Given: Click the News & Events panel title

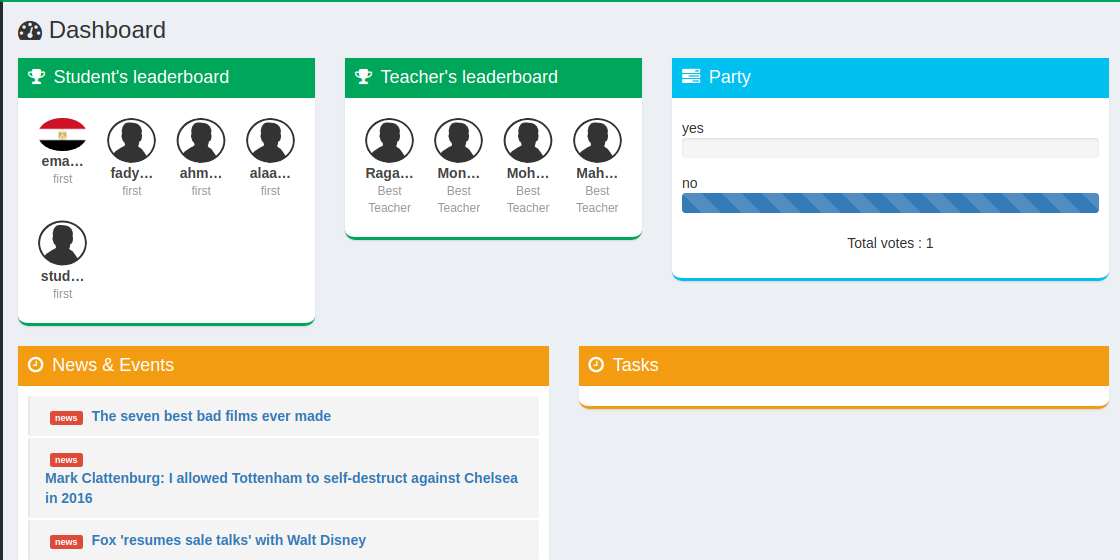Looking at the screenshot, I should (x=113, y=365).
